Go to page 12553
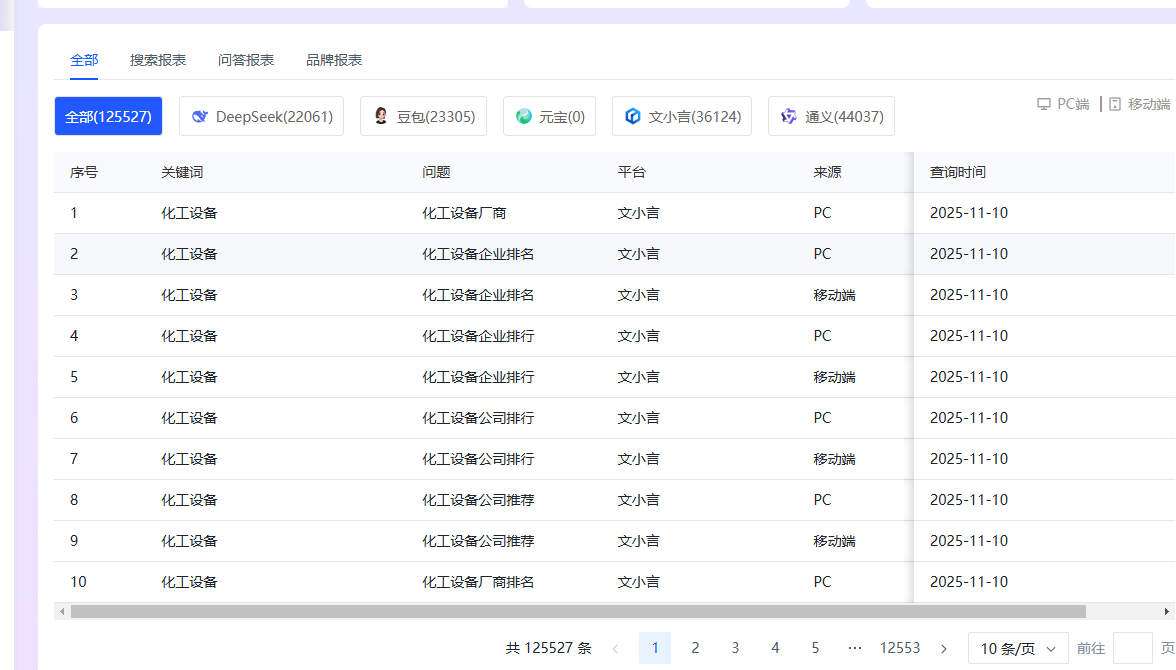 point(900,648)
